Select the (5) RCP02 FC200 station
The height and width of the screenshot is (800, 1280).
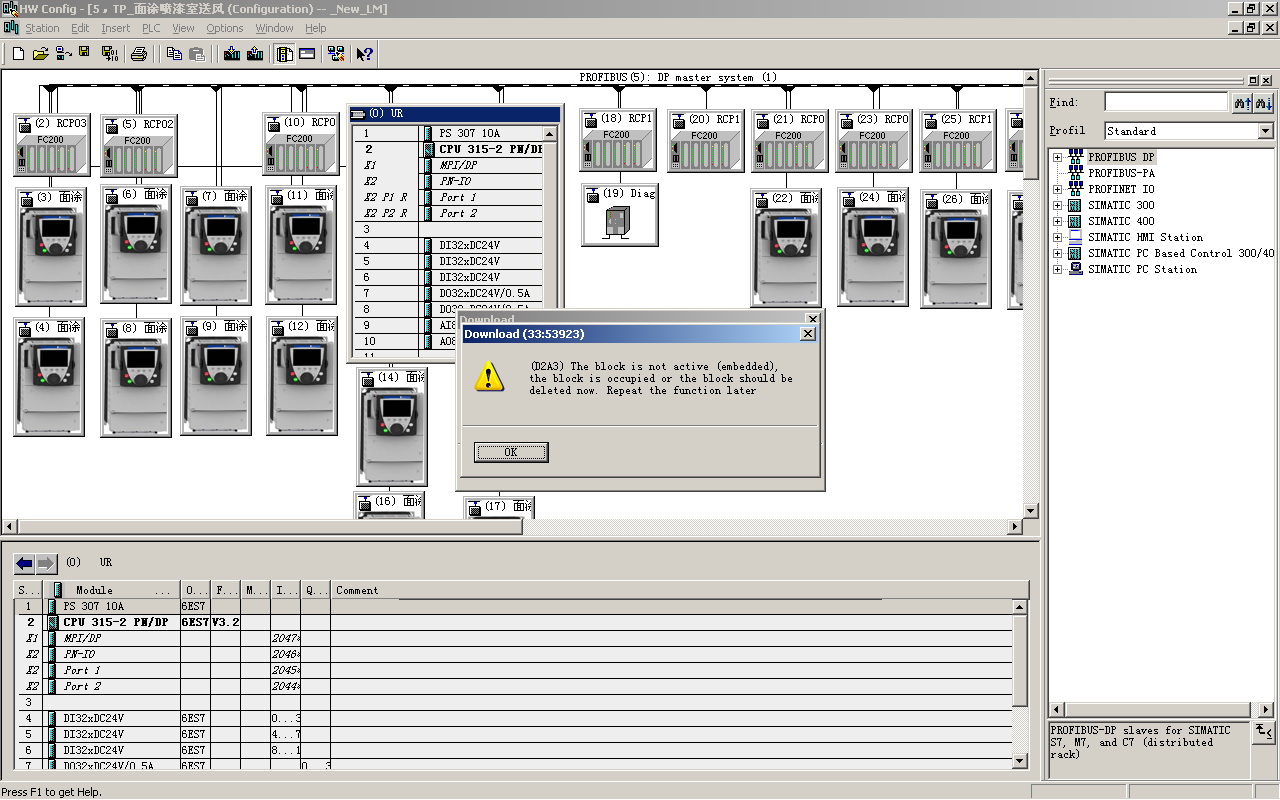click(x=138, y=146)
